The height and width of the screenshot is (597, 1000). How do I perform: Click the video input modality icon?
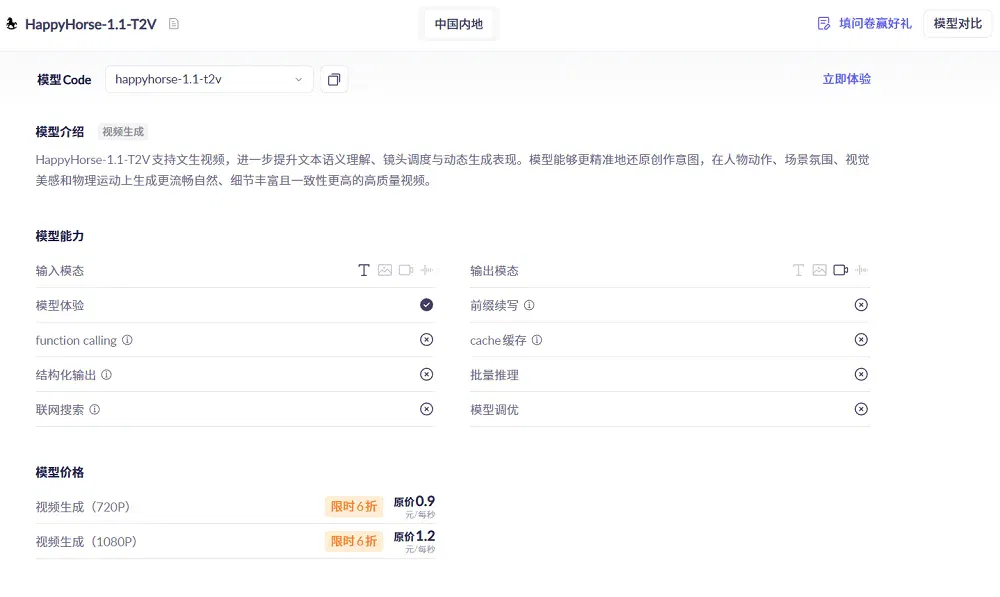pos(406,270)
